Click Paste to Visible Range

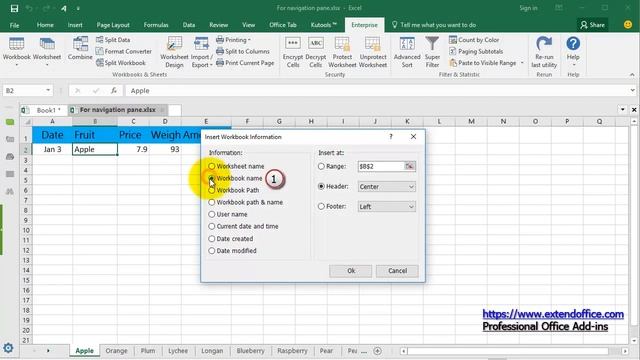click(x=482, y=63)
